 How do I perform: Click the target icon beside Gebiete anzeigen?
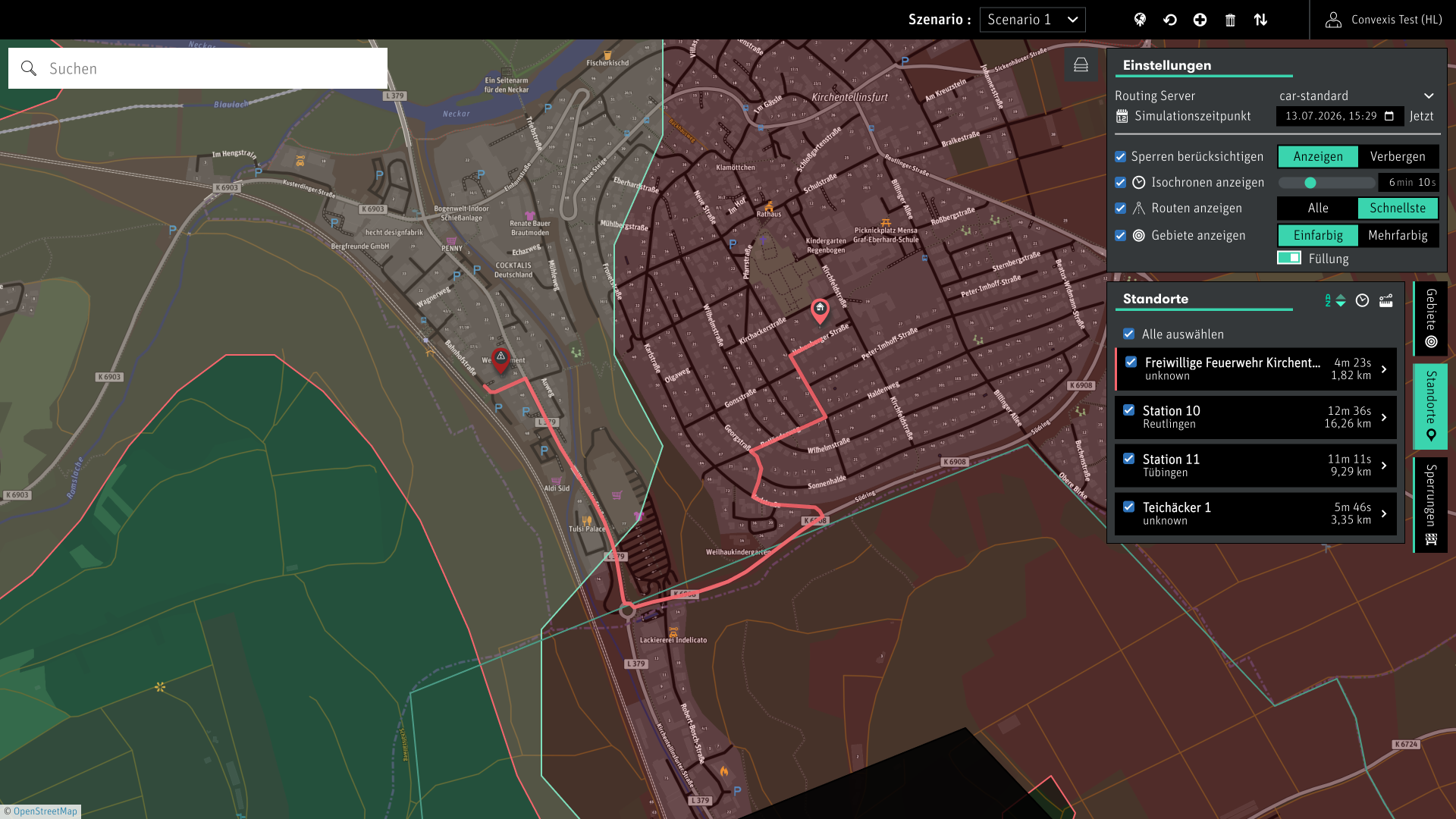click(x=1138, y=235)
